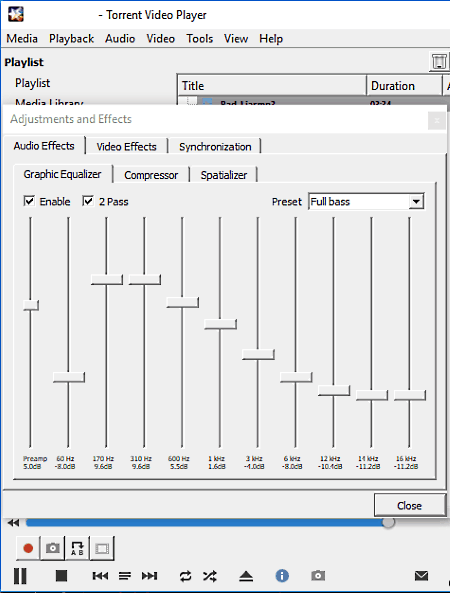Open the Audio menu

point(120,39)
